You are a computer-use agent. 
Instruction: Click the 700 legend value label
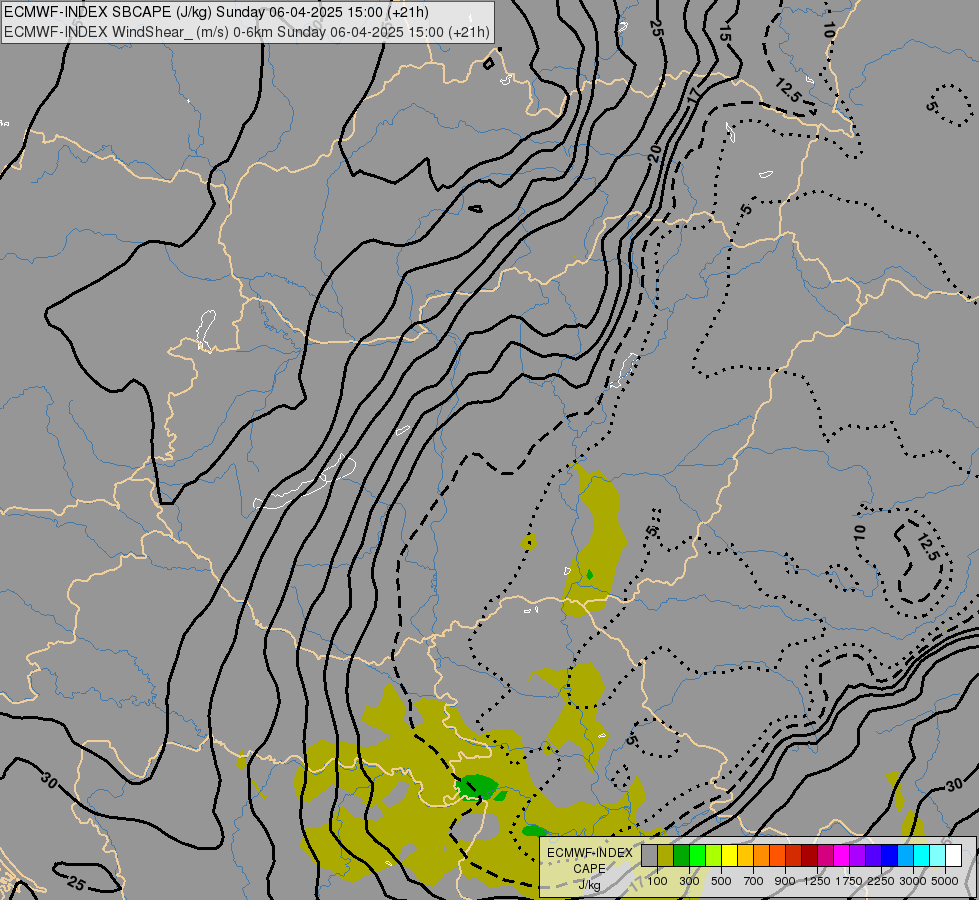(754, 881)
